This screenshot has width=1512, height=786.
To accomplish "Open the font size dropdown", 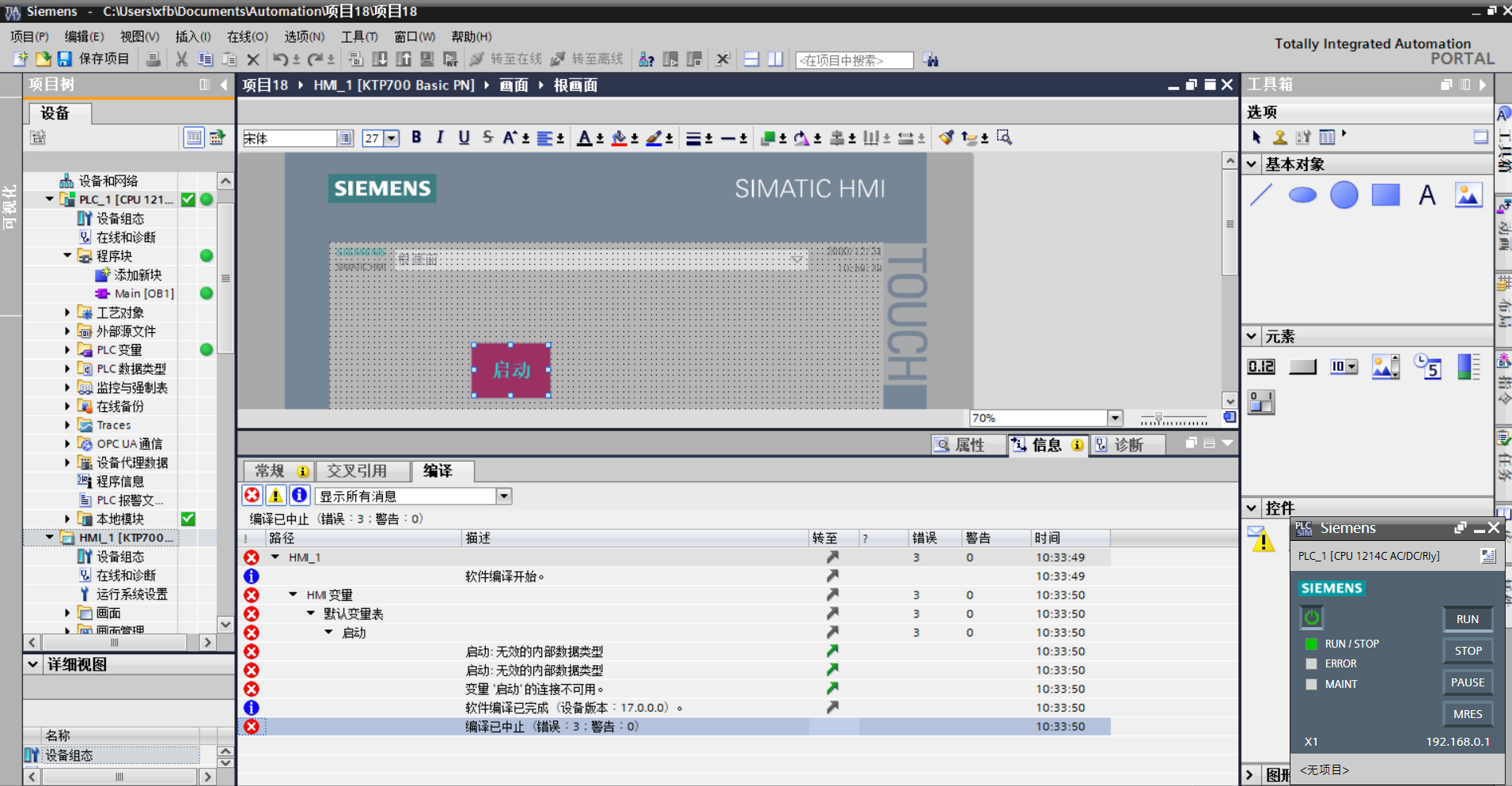I will click(x=392, y=138).
